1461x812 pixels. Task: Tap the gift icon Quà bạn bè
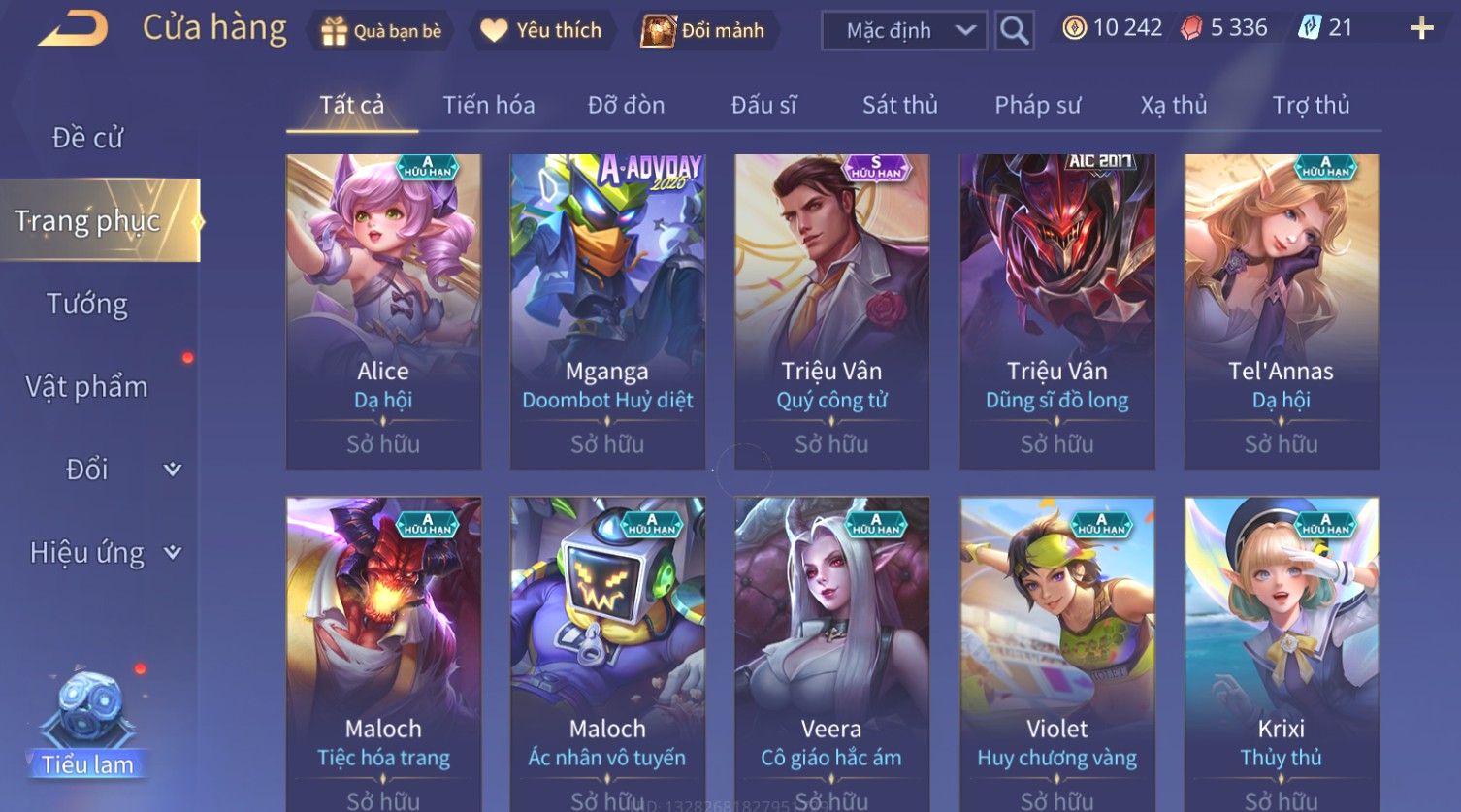(x=334, y=31)
